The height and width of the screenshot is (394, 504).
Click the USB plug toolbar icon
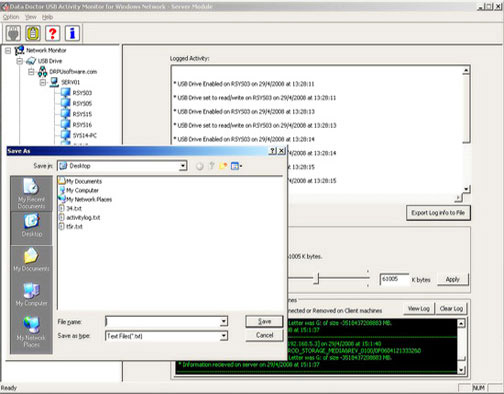click(13, 33)
